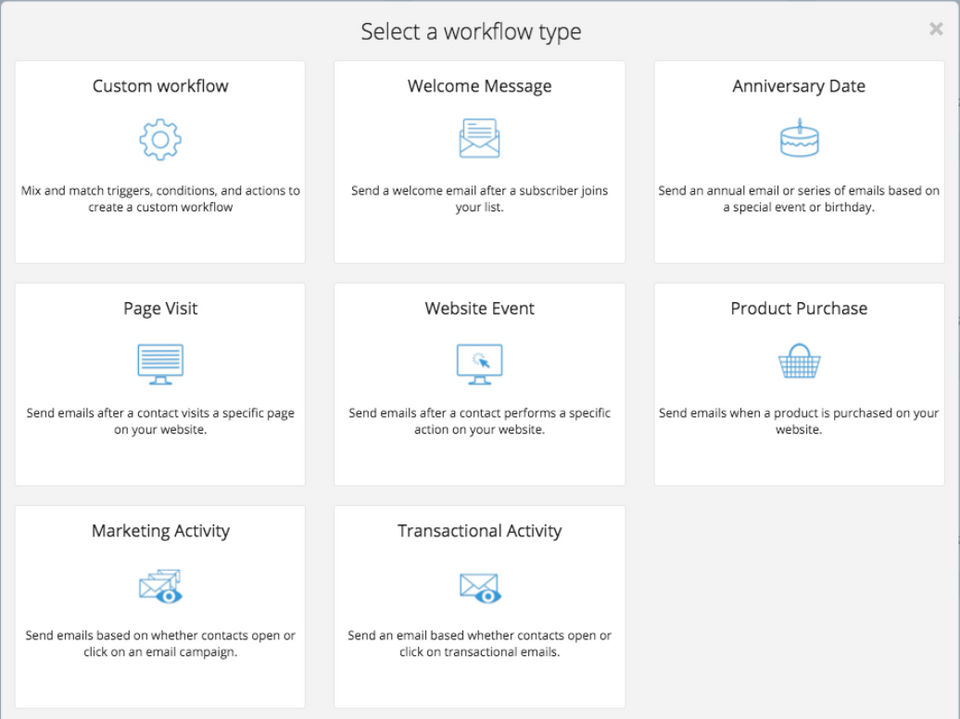The image size is (960, 719).
Task: Click 'when a product is purchased' description
Action: pos(799,421)
